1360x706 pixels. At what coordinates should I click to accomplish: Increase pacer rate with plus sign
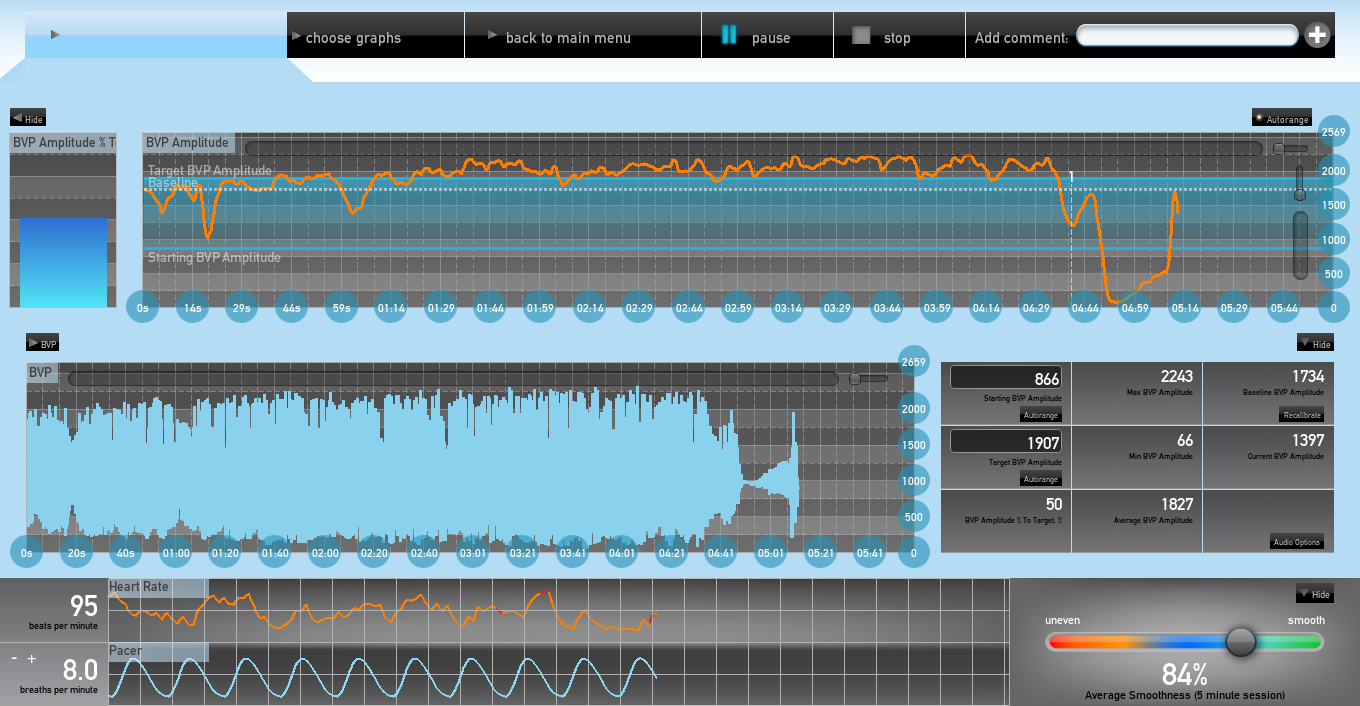coord(32,658)
